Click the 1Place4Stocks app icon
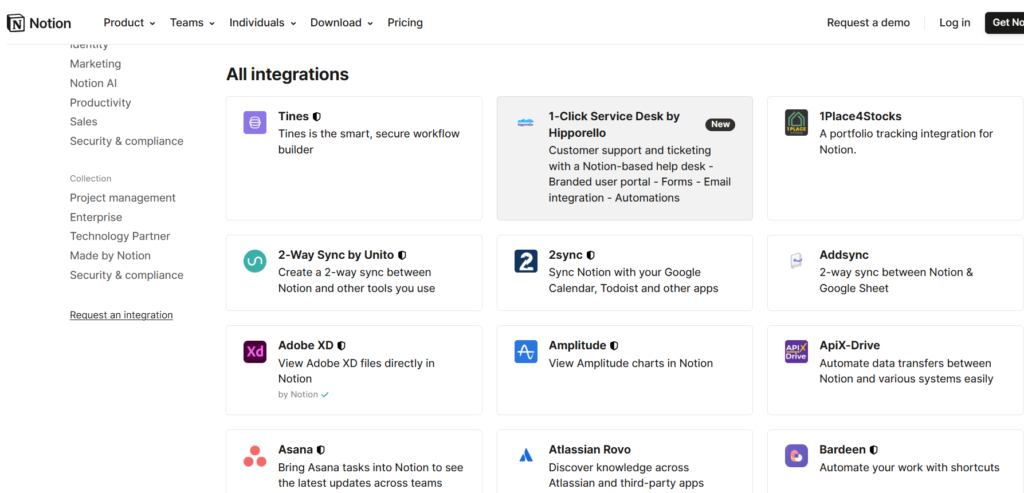The image size is (1024, 493). 796,122
